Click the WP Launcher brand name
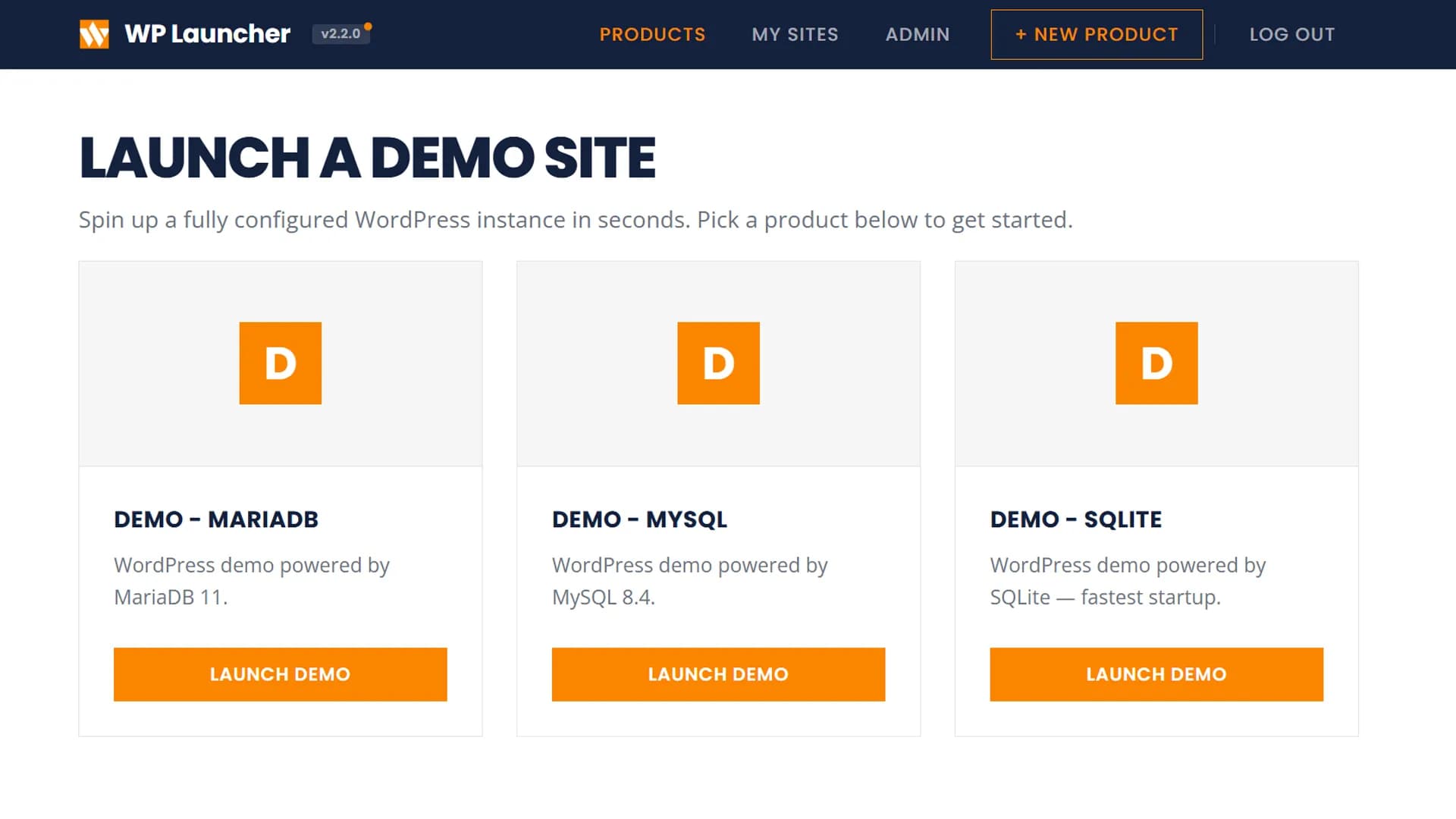This screenshot has height=819, width=1456. point(207,34)
